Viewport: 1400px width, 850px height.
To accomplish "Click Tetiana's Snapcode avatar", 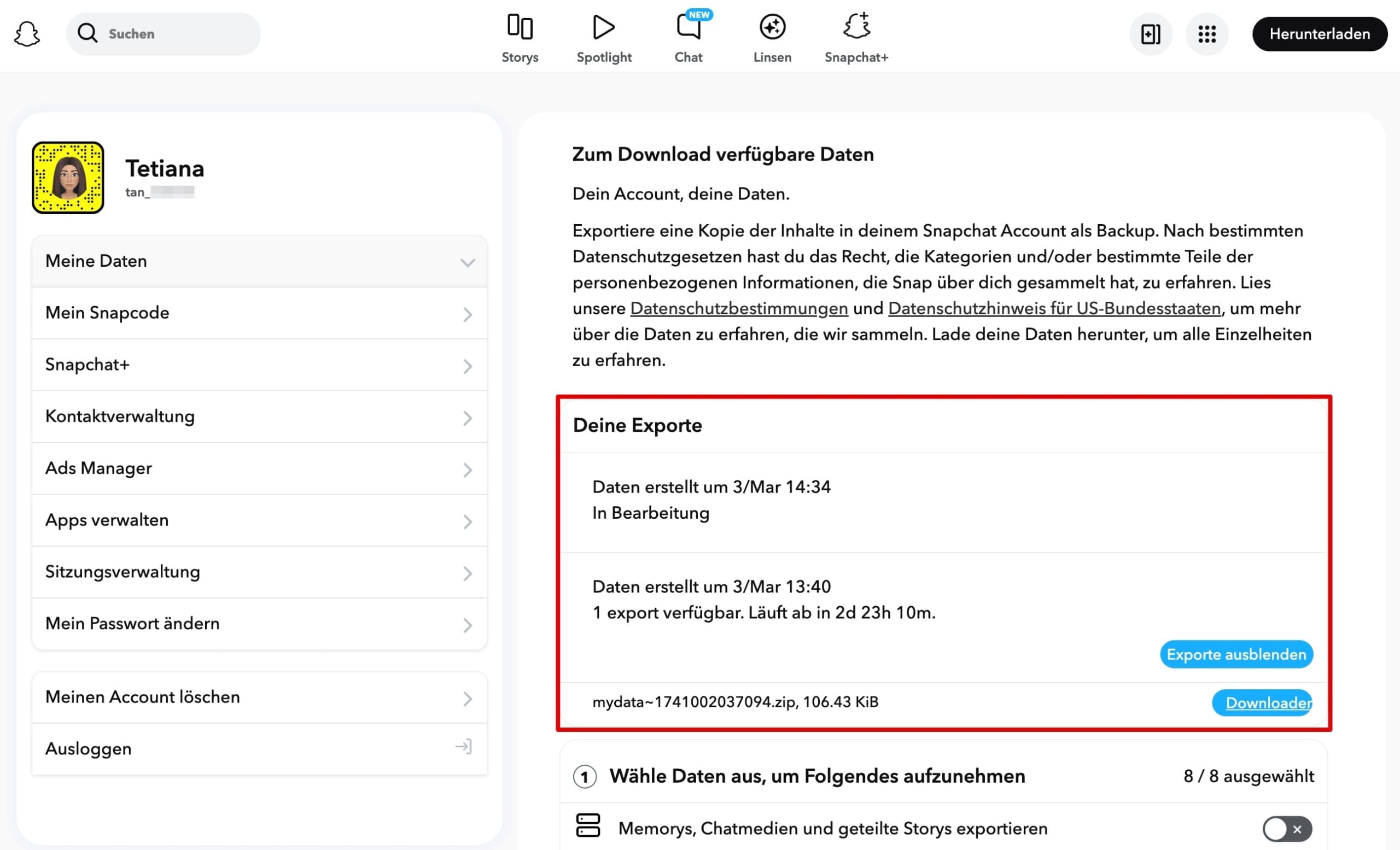I will tap(68, 178).
